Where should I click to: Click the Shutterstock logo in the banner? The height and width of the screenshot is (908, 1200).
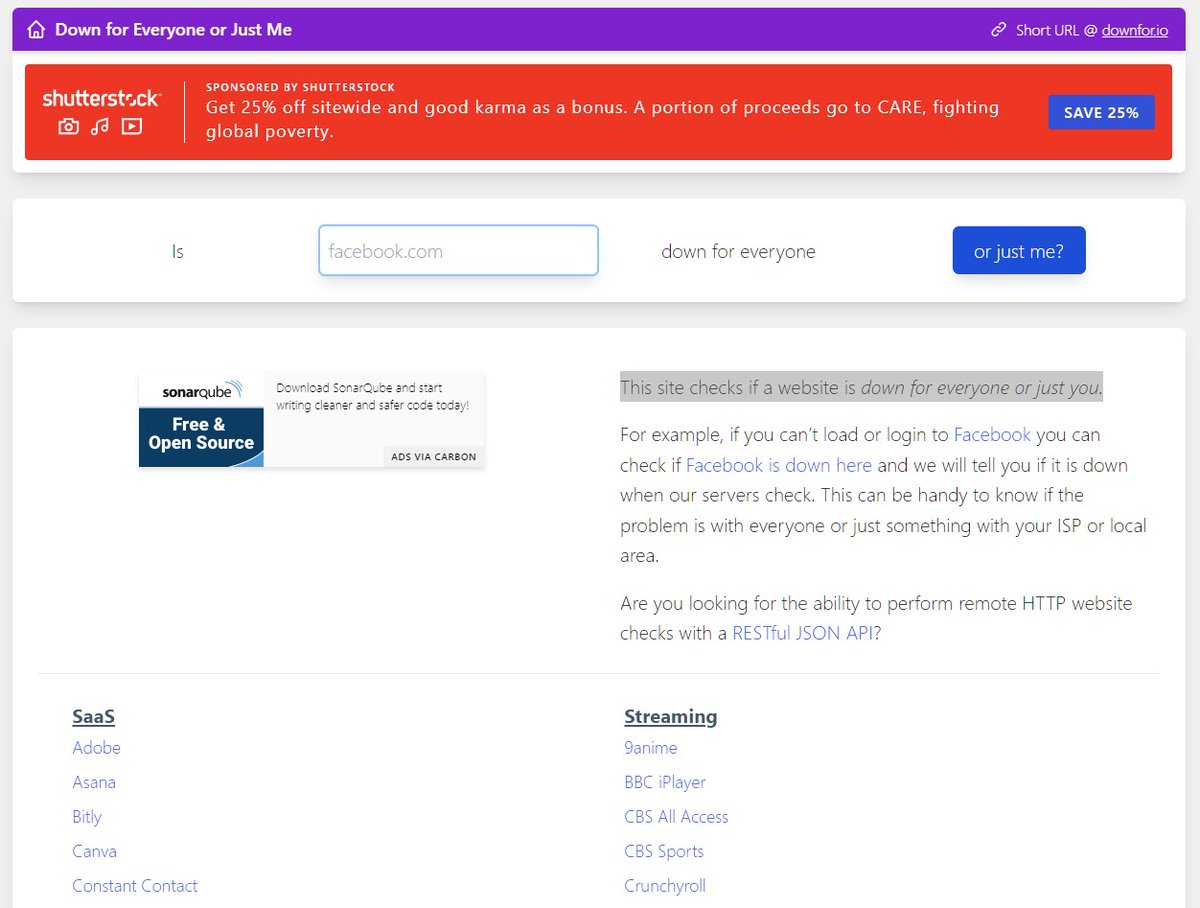tap(101, 98)
